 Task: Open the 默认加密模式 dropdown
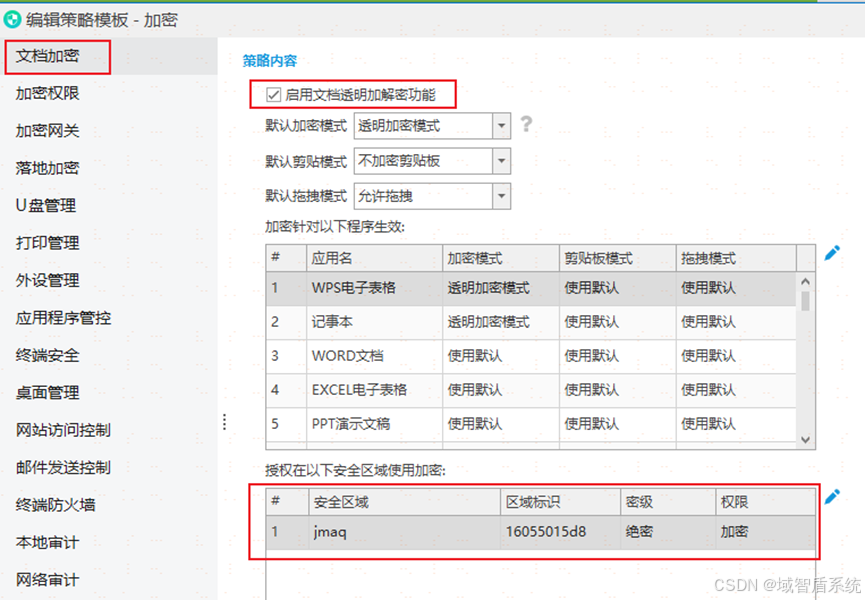(502, 126)
